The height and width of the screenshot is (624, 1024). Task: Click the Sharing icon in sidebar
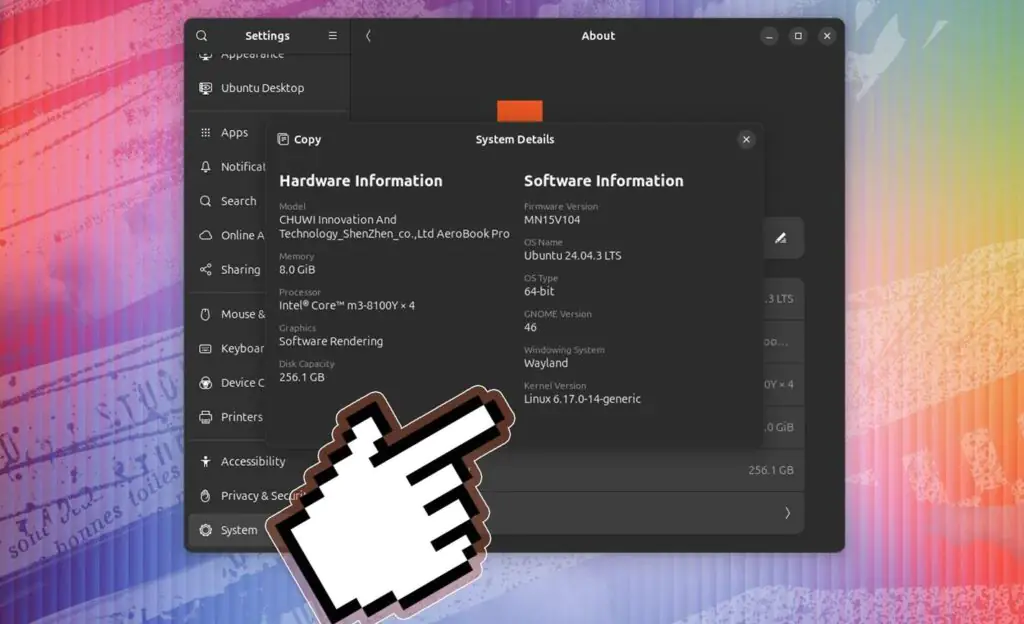pos(204,269)
